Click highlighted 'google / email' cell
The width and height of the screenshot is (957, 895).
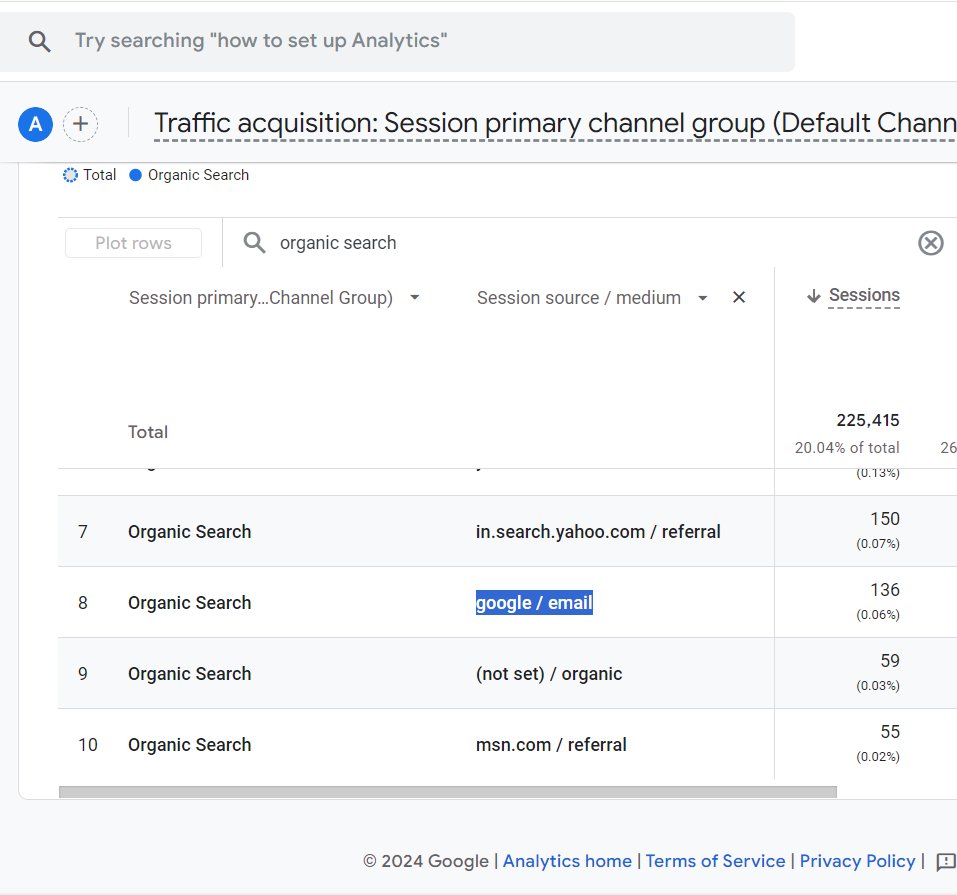tap(534, 603)
